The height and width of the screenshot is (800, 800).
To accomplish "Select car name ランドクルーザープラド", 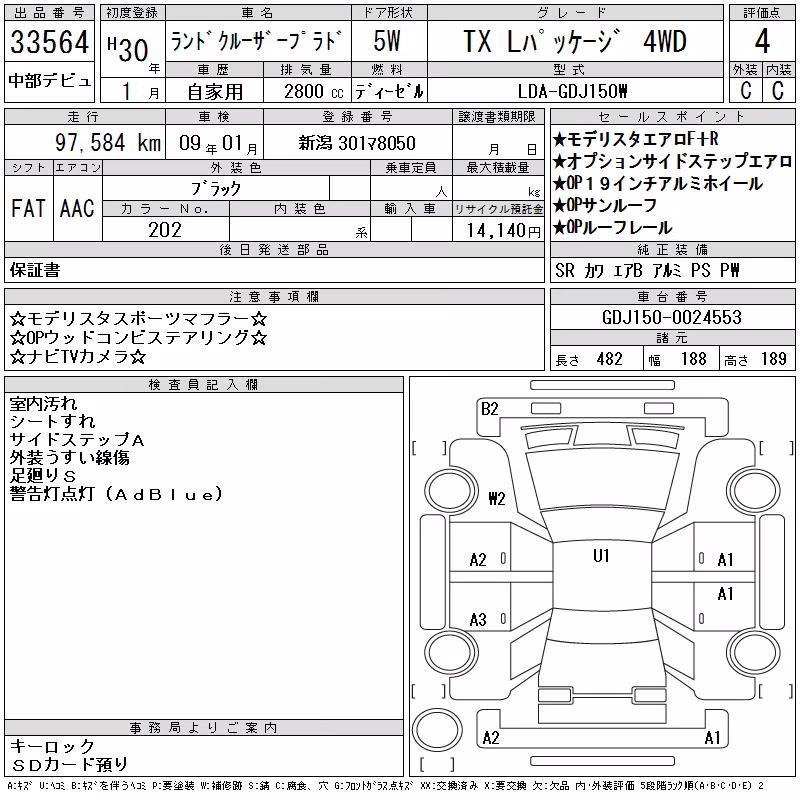I will (x=257, y=41).
